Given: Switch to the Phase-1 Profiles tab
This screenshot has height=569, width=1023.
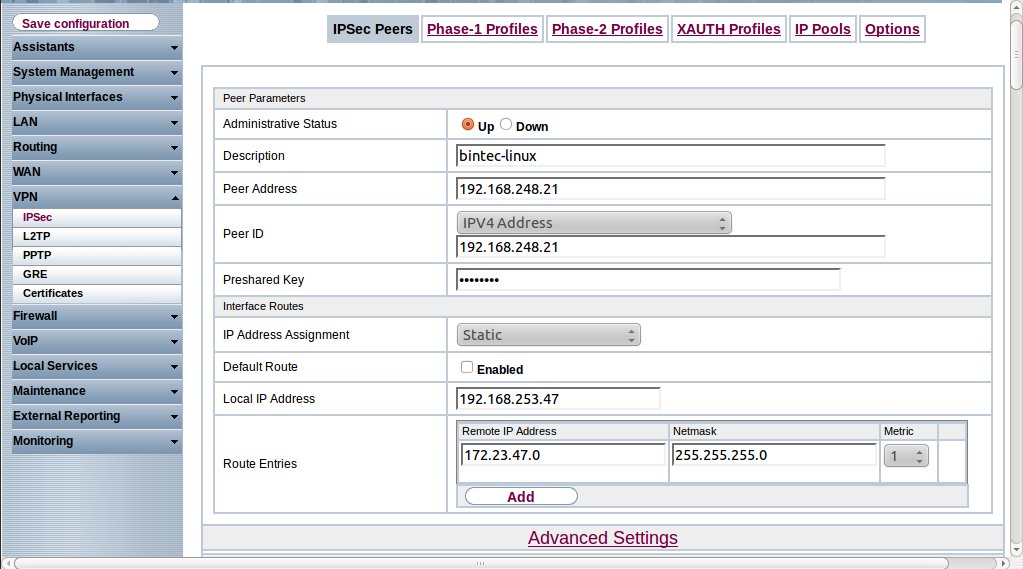Looking at the screenshot, I should pos(482,29).
